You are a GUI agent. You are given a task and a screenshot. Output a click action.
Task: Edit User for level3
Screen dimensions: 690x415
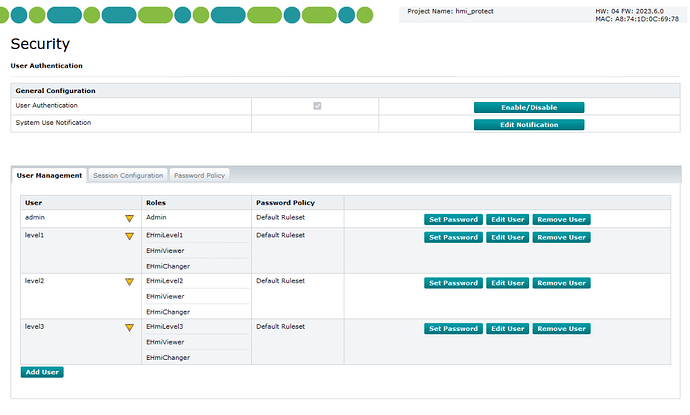[507, 328]
